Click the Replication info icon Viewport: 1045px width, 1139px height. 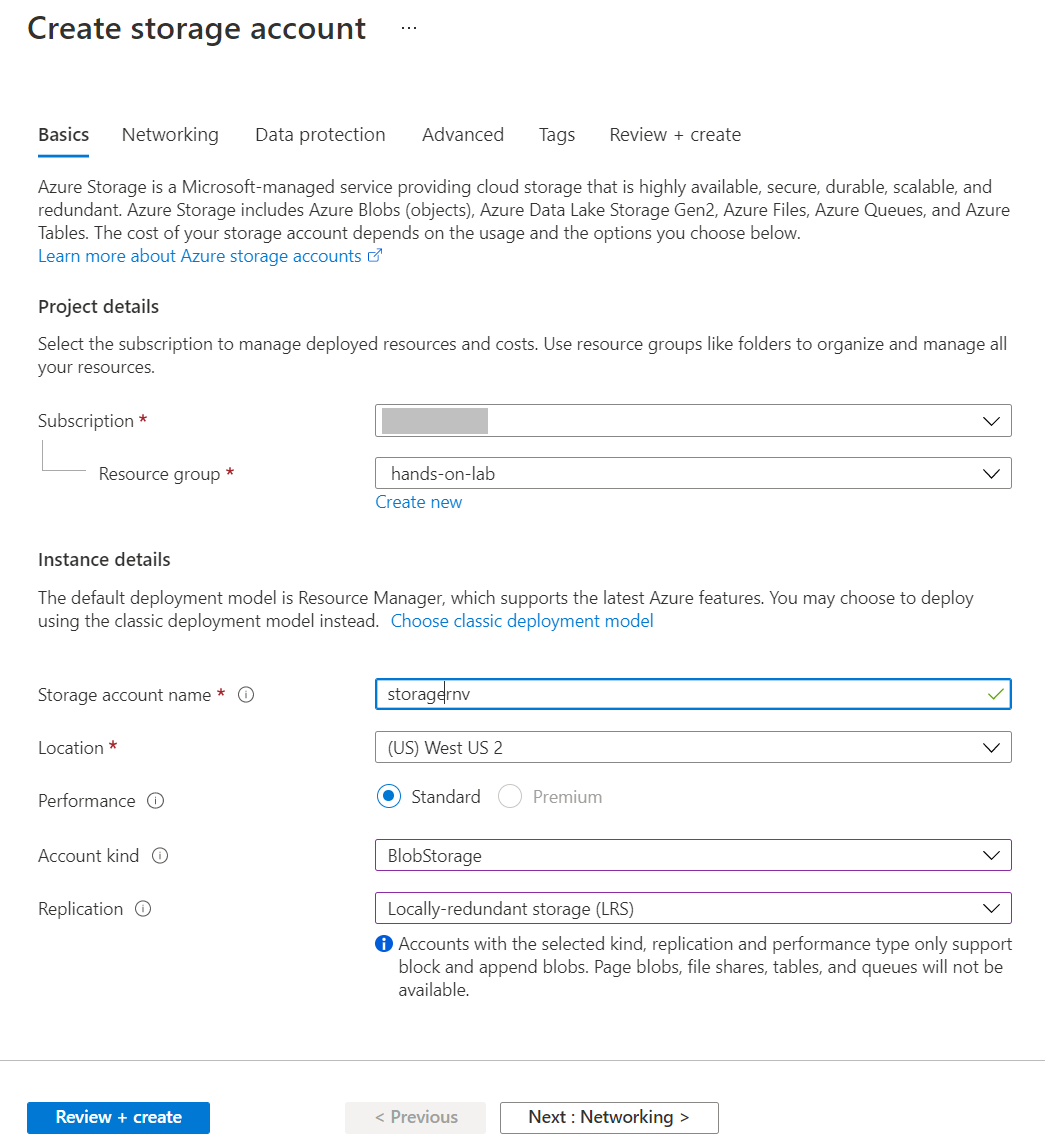point(143,909)
